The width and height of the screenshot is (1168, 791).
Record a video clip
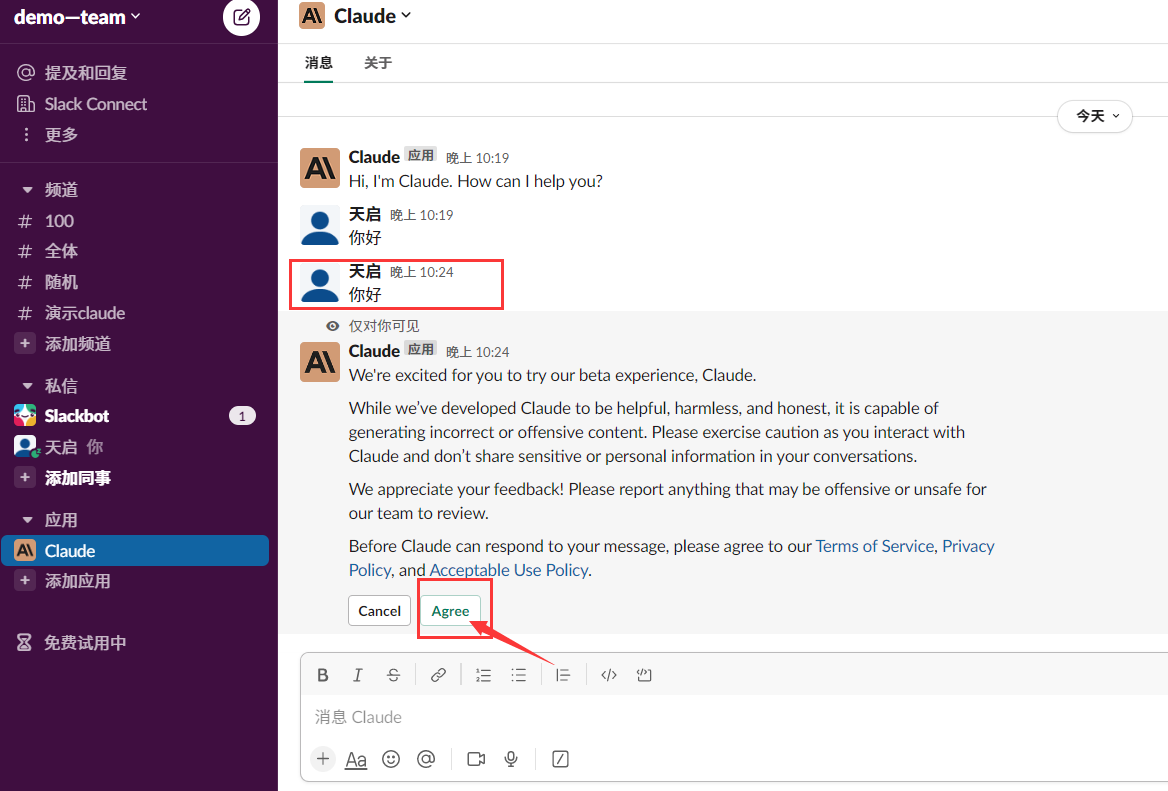tap(476, 759)
